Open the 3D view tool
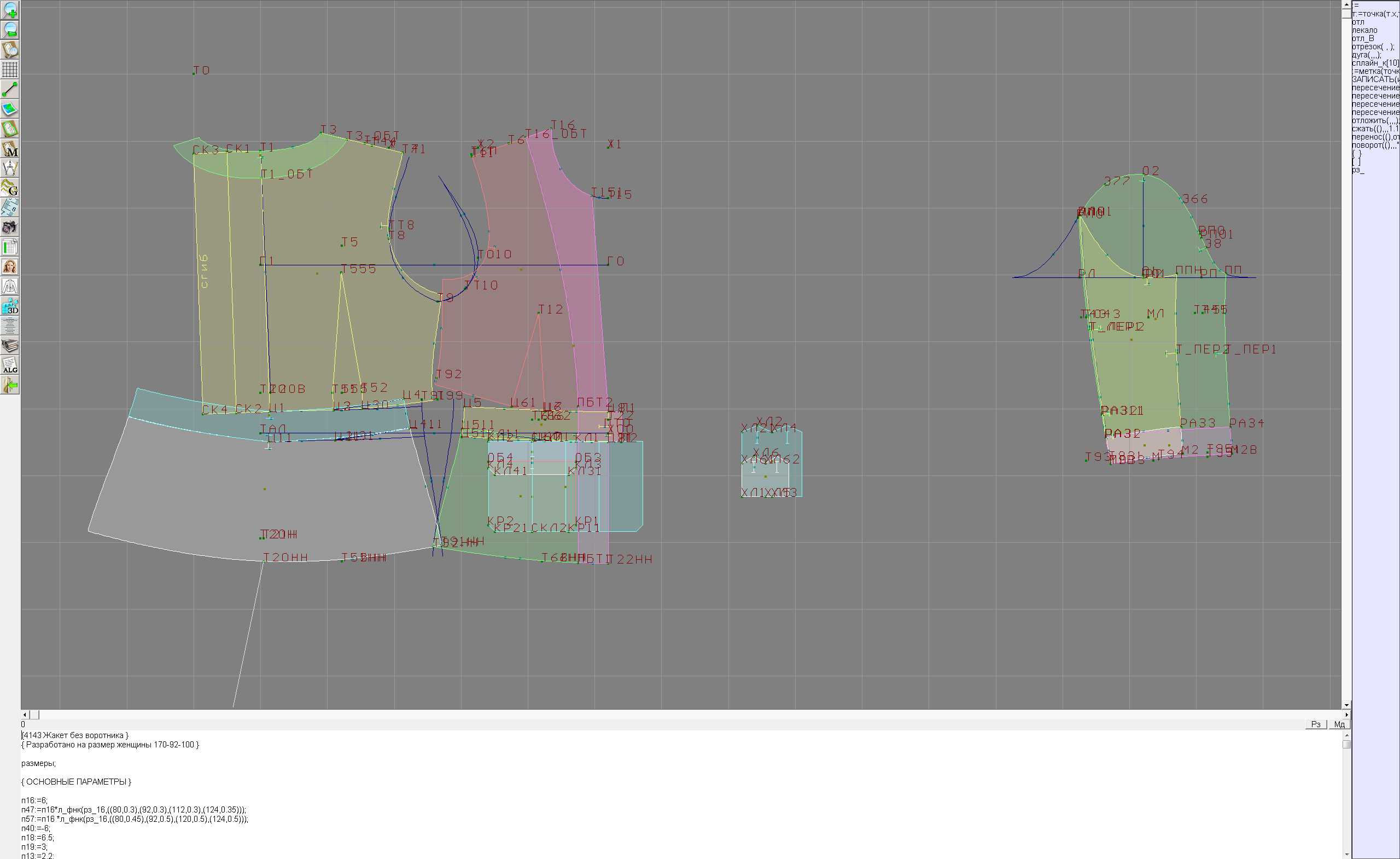The width and height of the screenshot is (1400, 859). point(10,306)
